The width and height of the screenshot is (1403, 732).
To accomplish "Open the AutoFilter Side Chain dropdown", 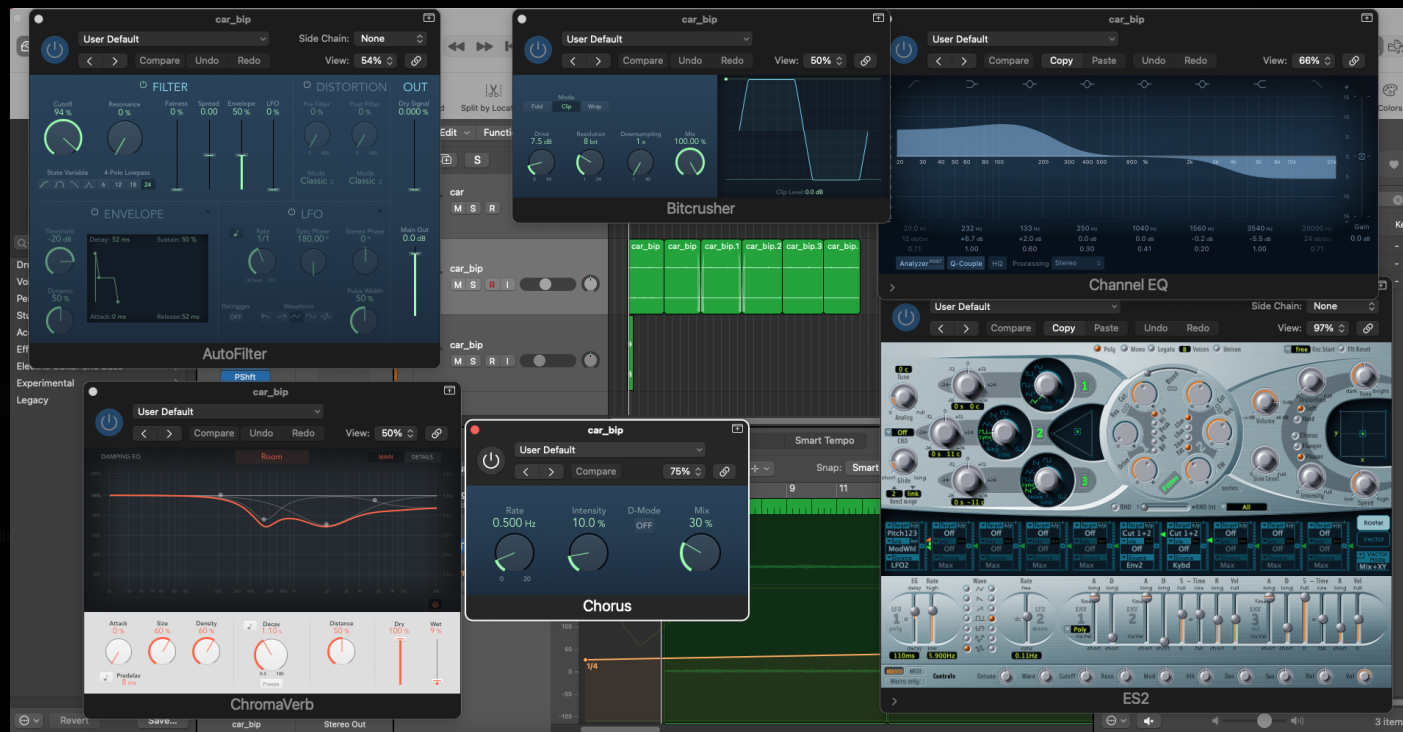I will (392, 39).
